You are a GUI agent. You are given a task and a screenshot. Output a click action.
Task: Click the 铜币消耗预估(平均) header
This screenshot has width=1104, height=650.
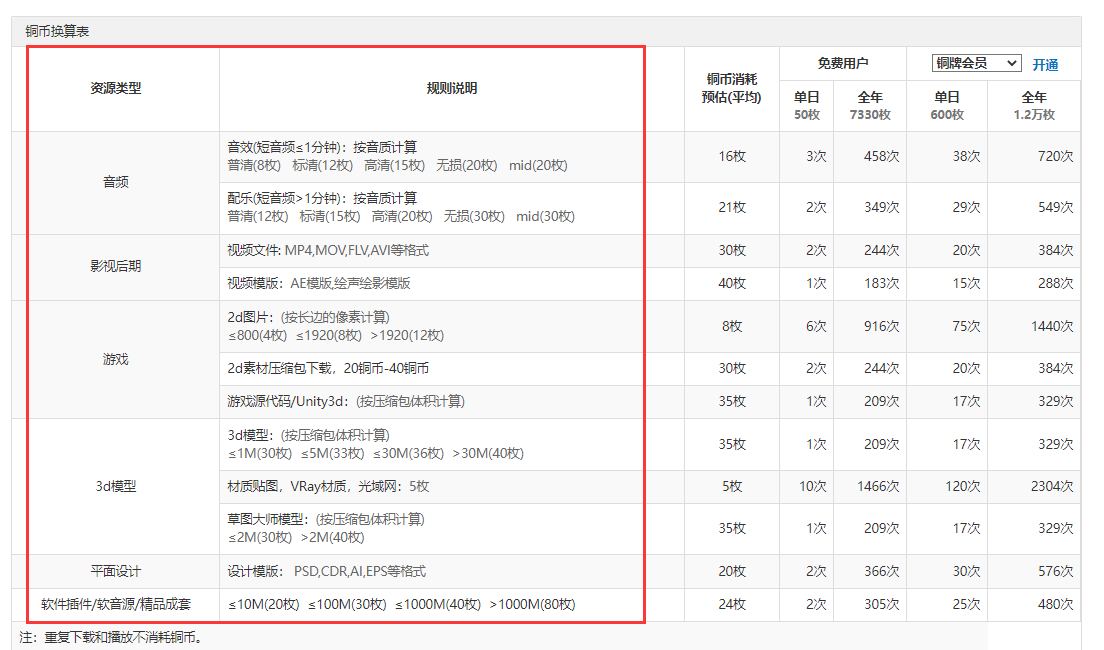pyautogui.click(x=732, y=89)
